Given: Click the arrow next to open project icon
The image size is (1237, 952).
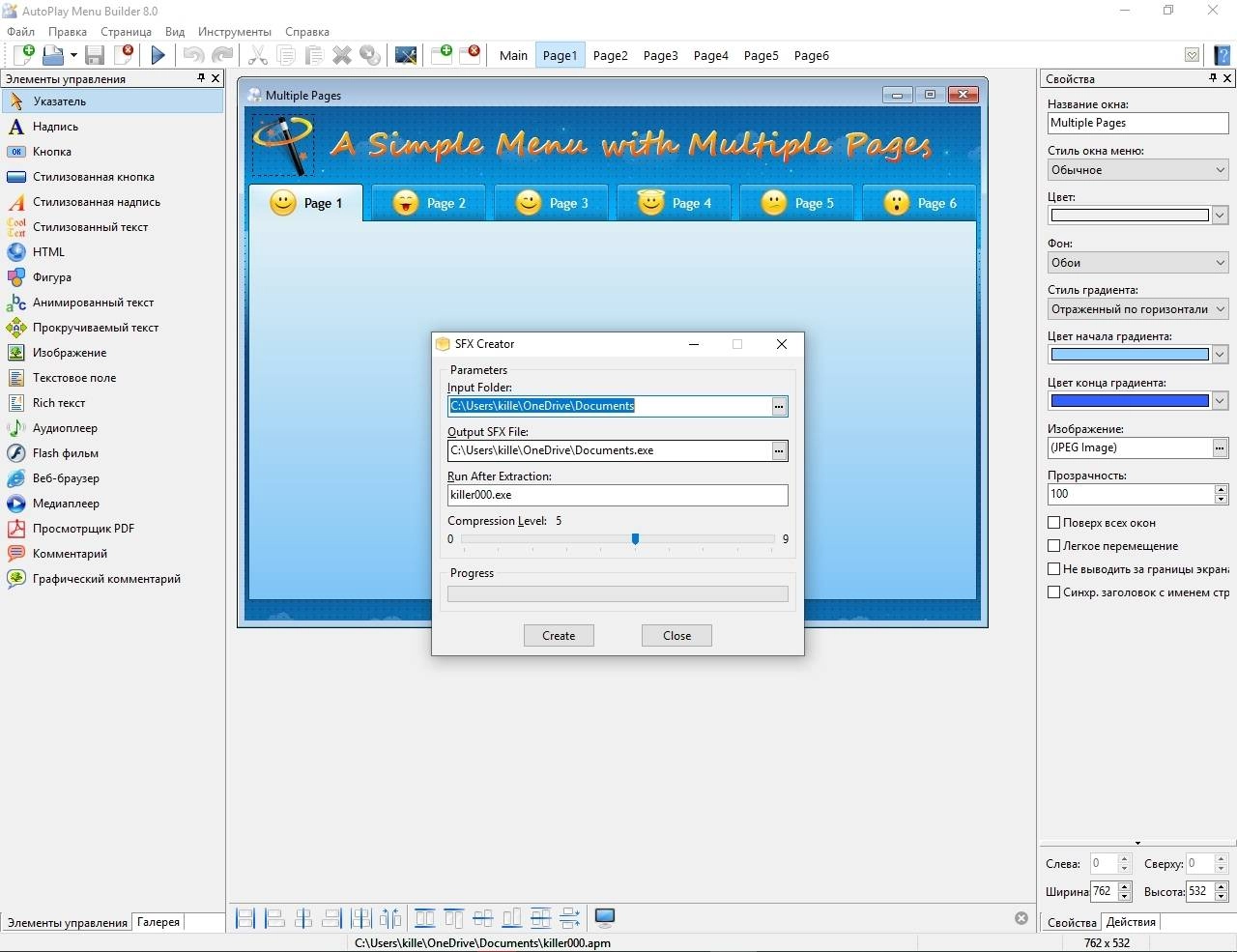Looking at the screenshot, I should pos(72,55).
